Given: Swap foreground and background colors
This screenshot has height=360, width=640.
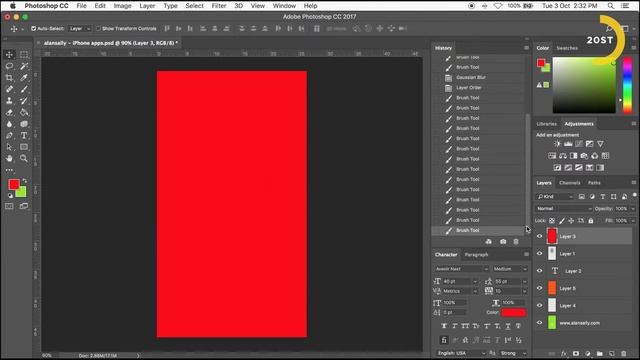Looking at the screenshot, I should pos(24,180).
